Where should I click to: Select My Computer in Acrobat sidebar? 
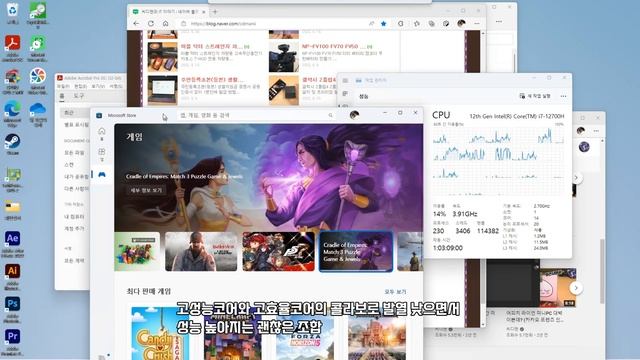(x=74, y=216)
